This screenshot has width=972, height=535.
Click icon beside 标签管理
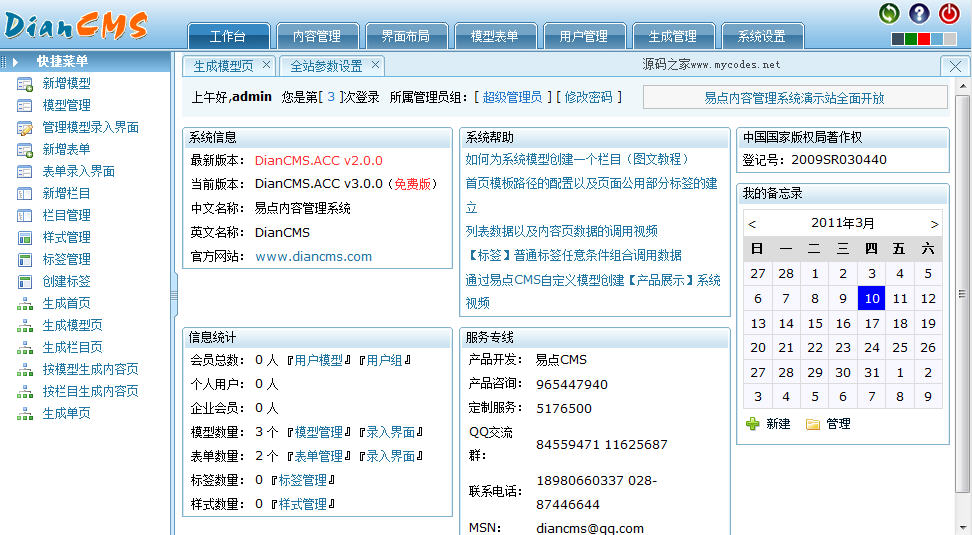point(25,260)
